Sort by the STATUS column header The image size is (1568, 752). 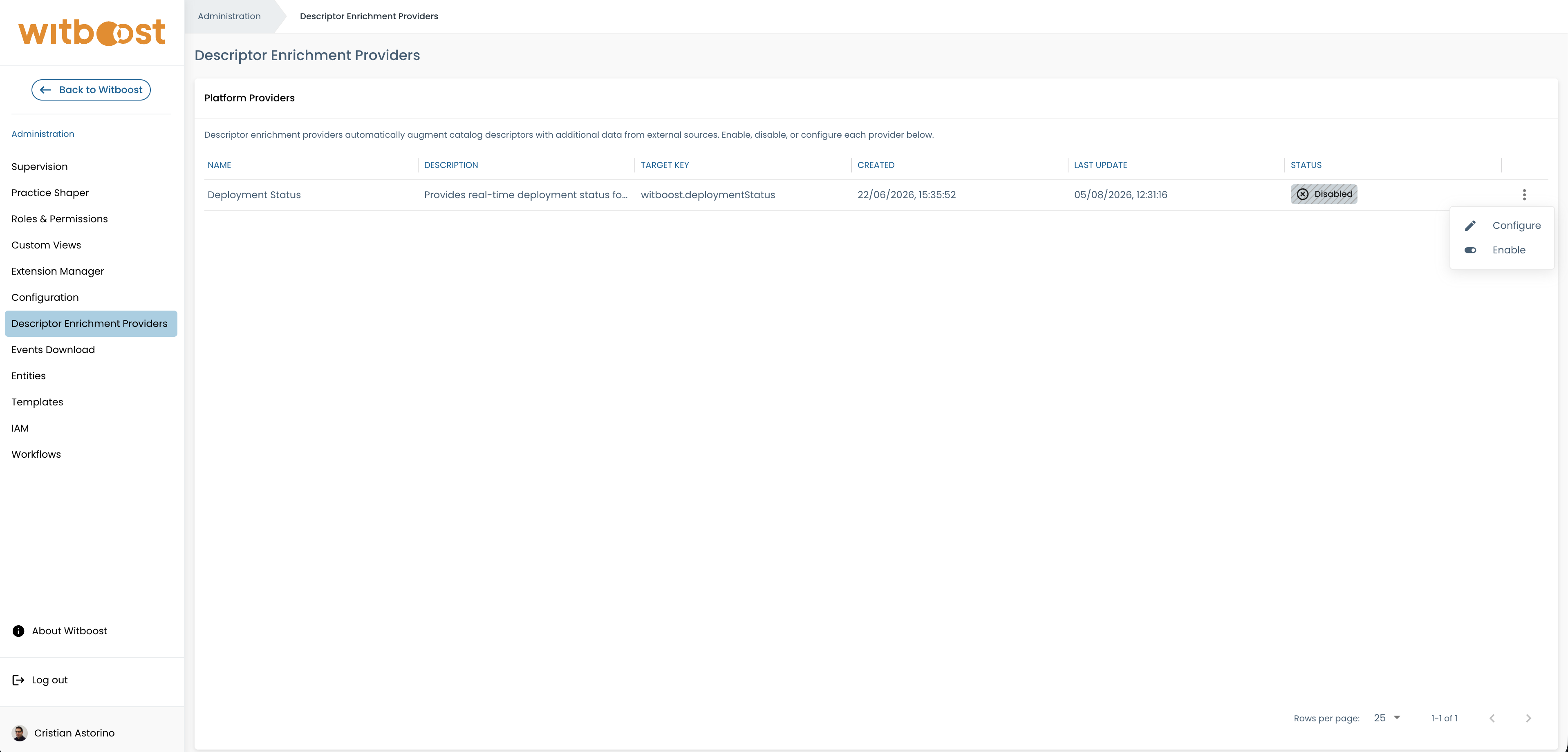1306,165
